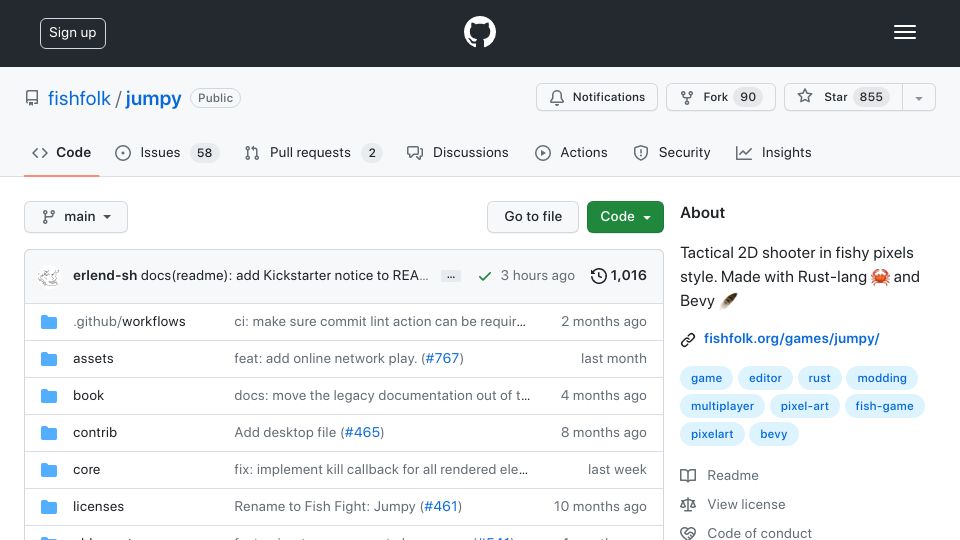Image resolution: width=960 pixels, height=540 pixels.
Task: Select the fish-game topic tag
Action: click(x=884, y=406)
